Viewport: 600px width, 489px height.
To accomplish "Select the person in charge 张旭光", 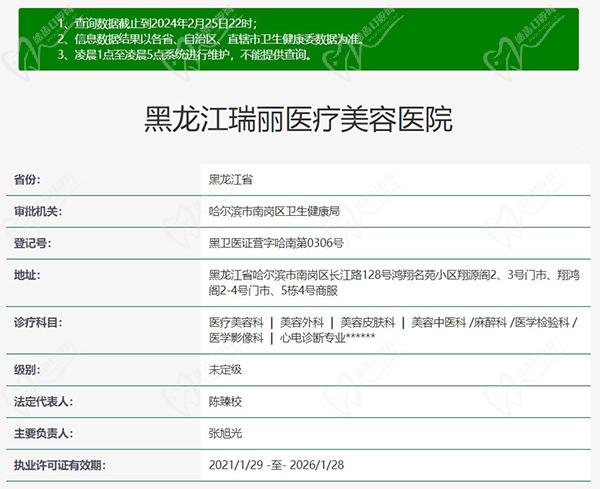I will pyautogui.click(x=225, y=434).
